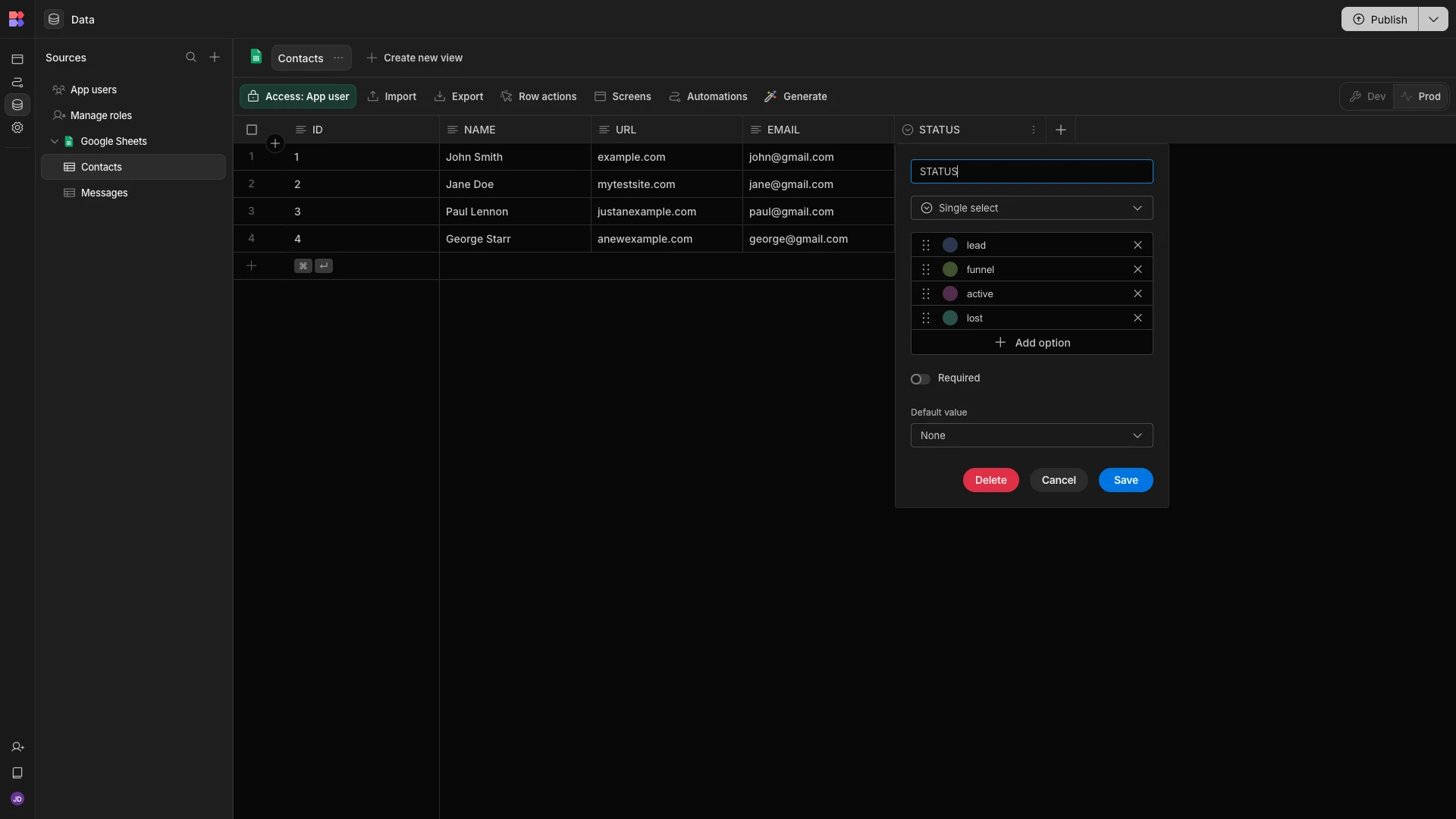The width and height of the screenshot is (1456, 819).
Task: Open the JD user avatar
Action: pos(17,799)
